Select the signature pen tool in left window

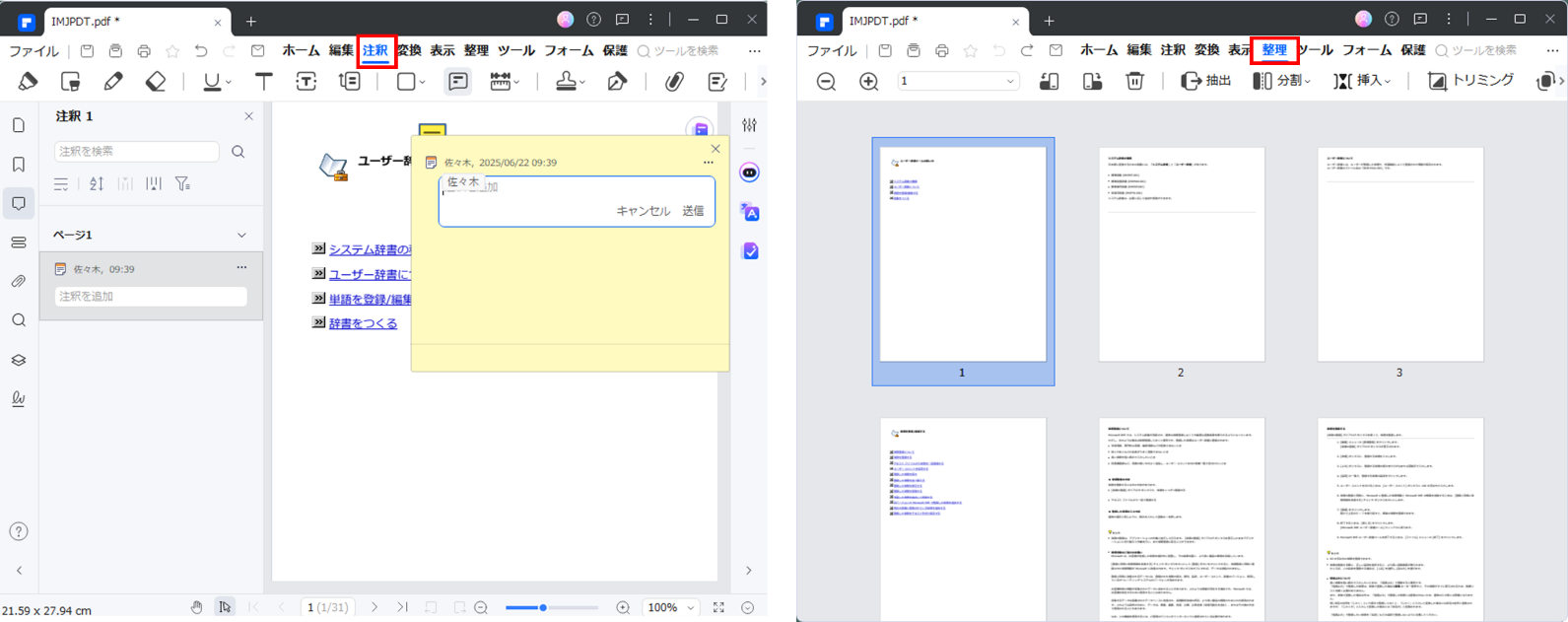tap(617, 82)
